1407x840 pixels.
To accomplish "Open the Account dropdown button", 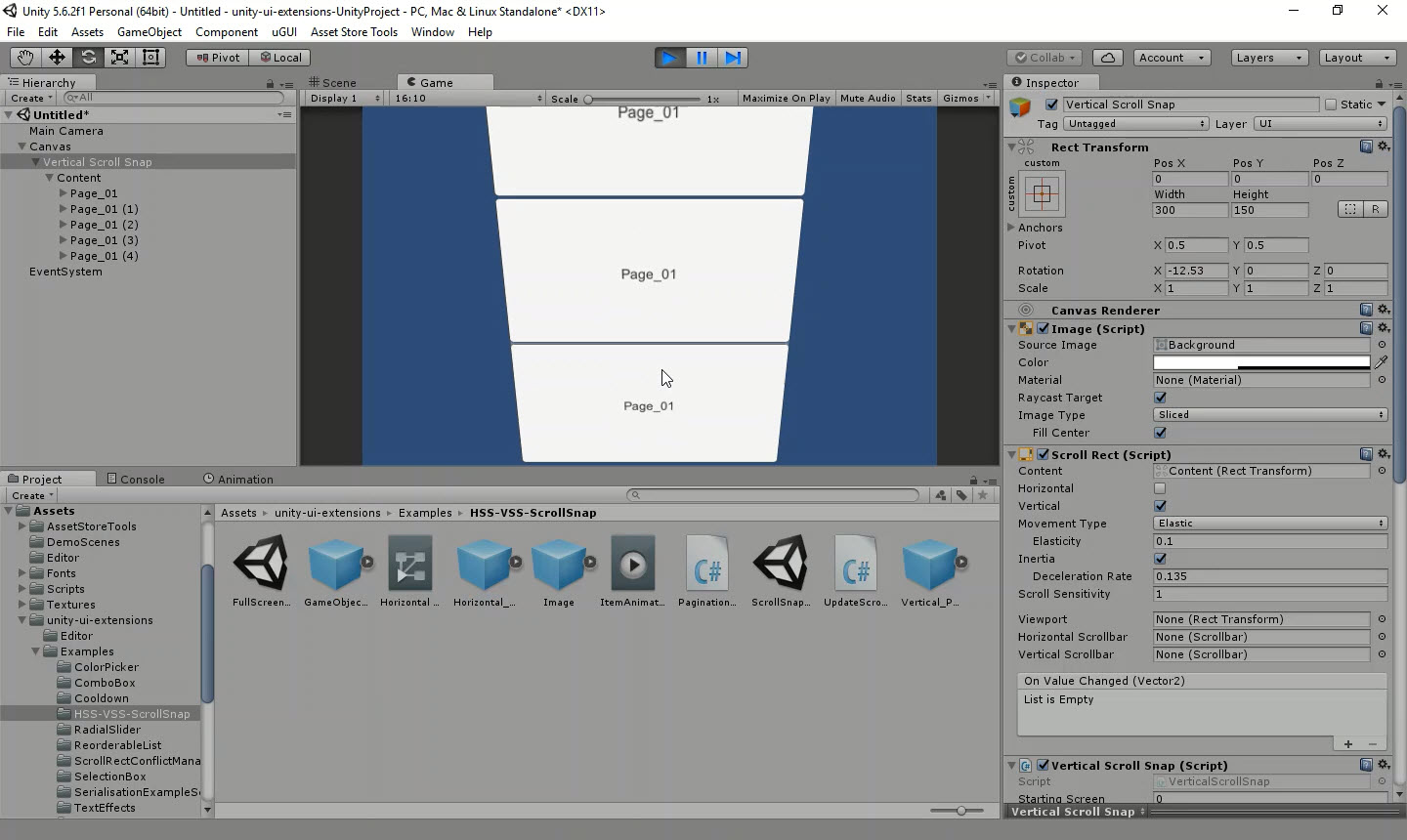I will coord(1172,58).
